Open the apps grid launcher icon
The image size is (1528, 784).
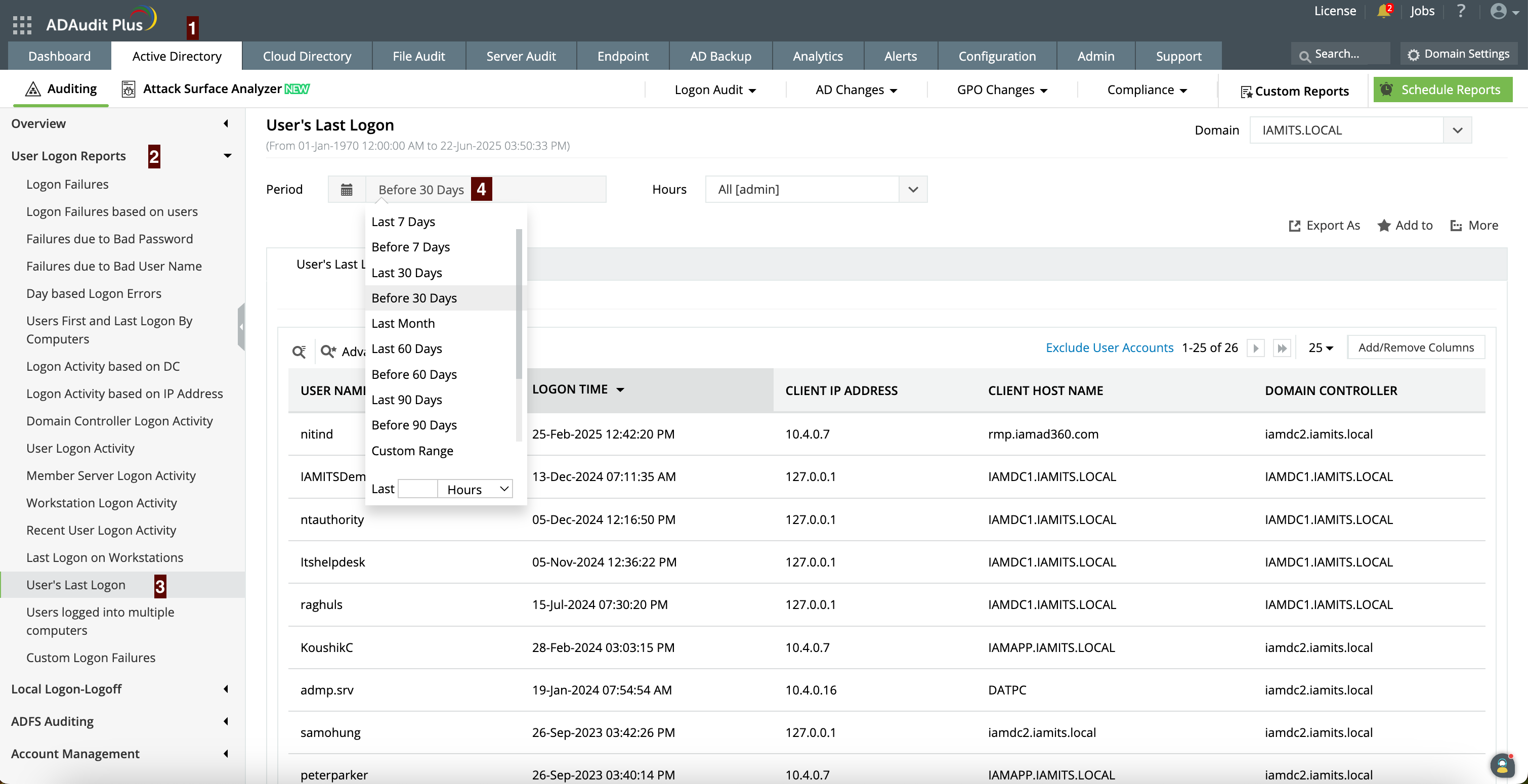tap(22, 25)
